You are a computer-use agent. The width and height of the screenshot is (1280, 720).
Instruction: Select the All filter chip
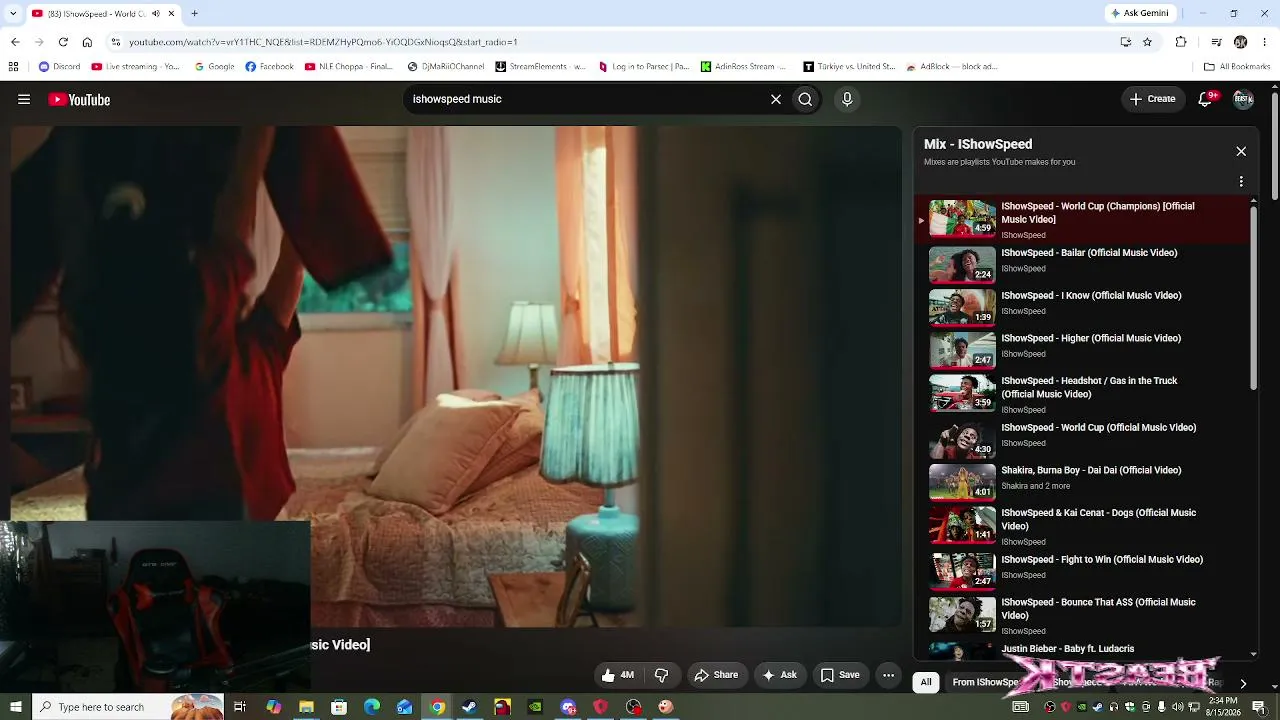[x=926, y=682]
